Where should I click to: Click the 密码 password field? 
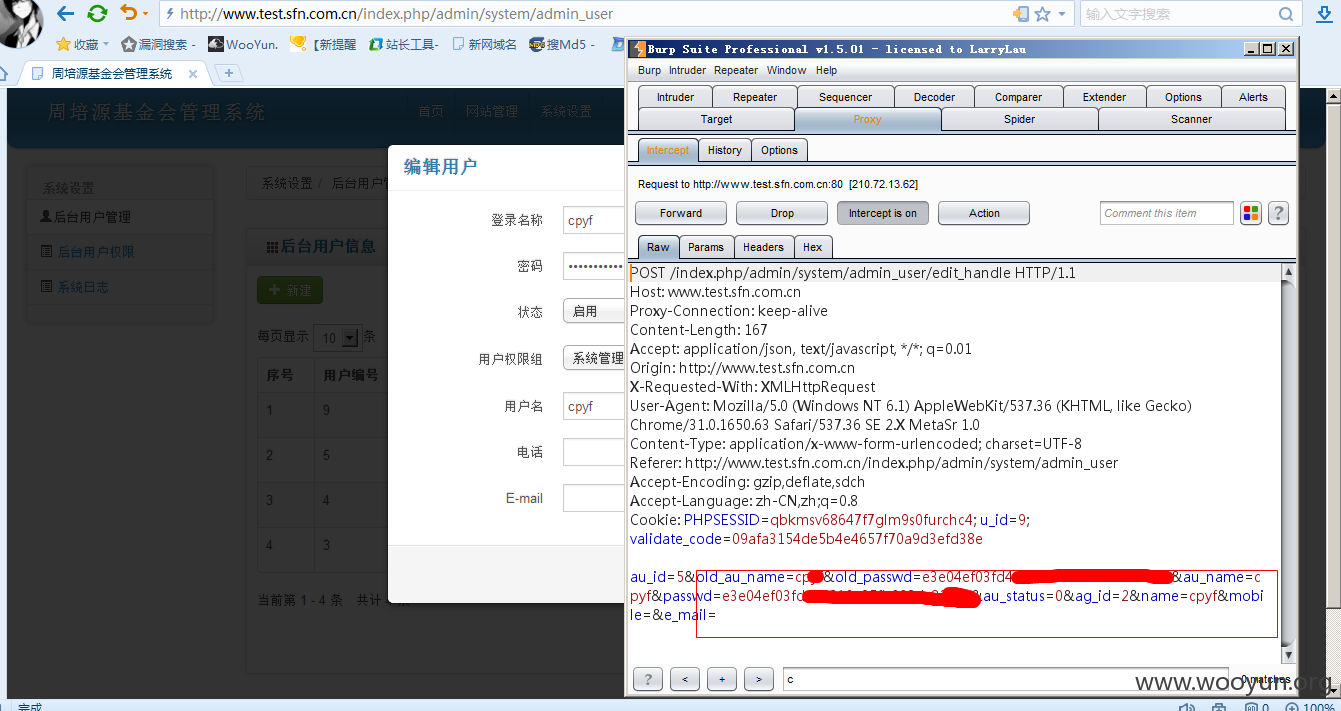[x=594, y=267]
